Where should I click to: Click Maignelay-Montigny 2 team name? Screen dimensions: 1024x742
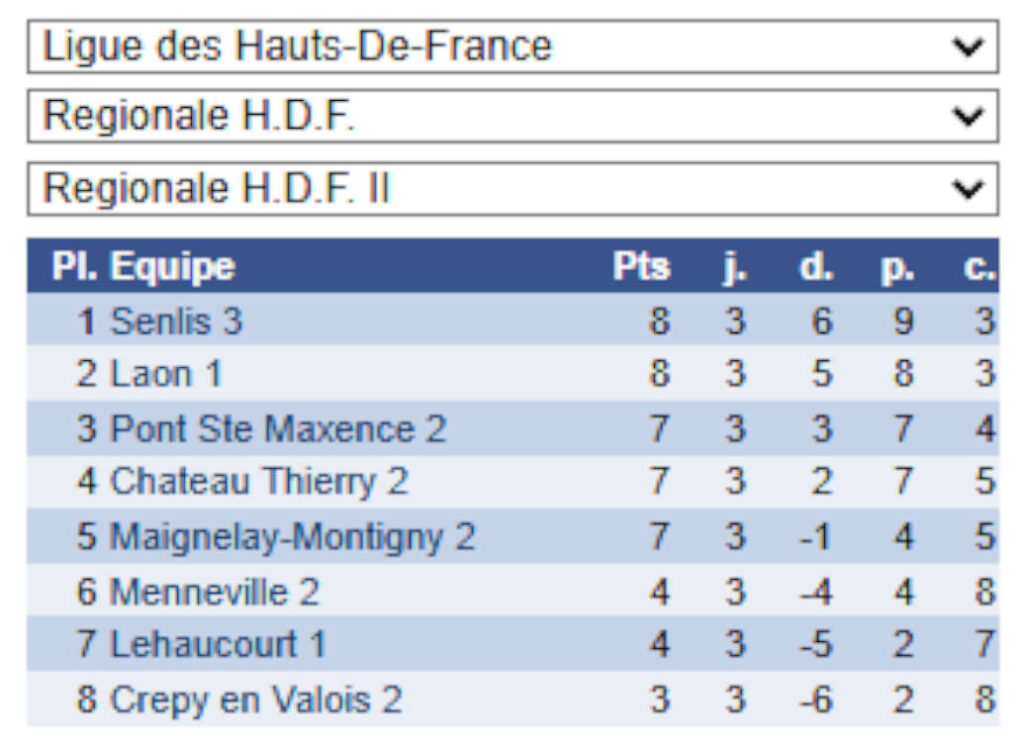click(x=292, y=537)
